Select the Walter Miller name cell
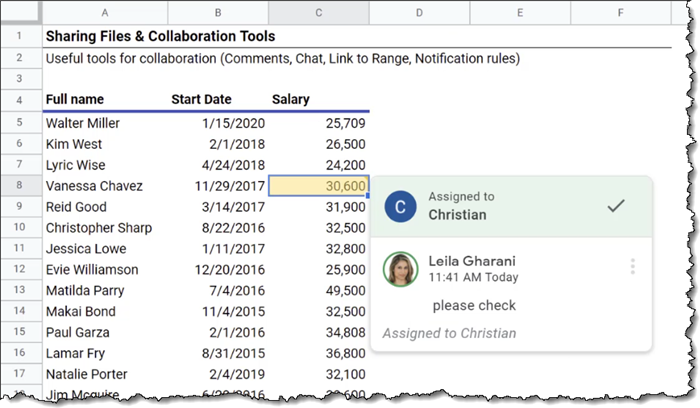Viewport: 700px width, 408px height. coord(83,123)
